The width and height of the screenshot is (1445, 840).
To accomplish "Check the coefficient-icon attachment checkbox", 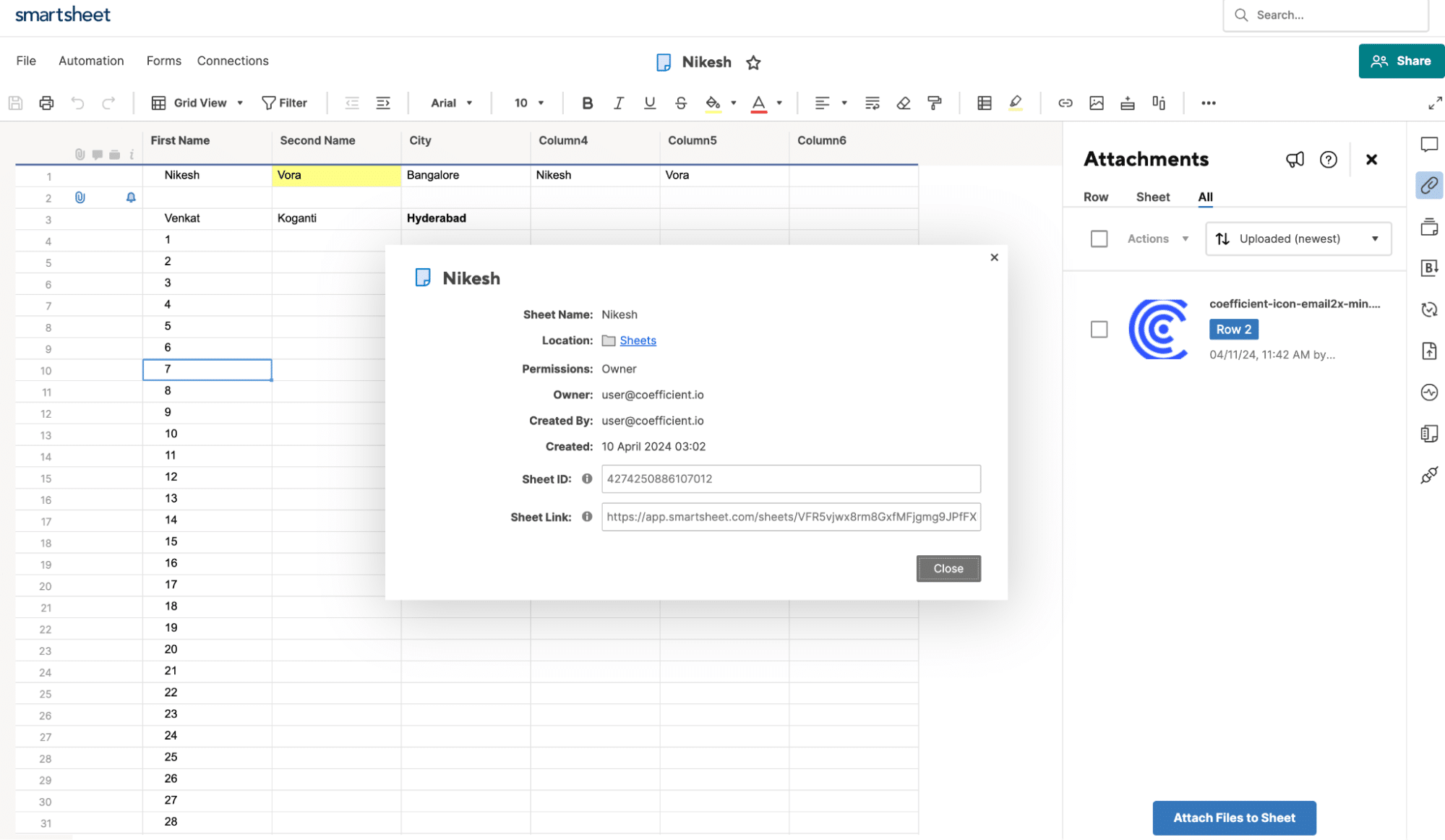I will point(1099,330).
